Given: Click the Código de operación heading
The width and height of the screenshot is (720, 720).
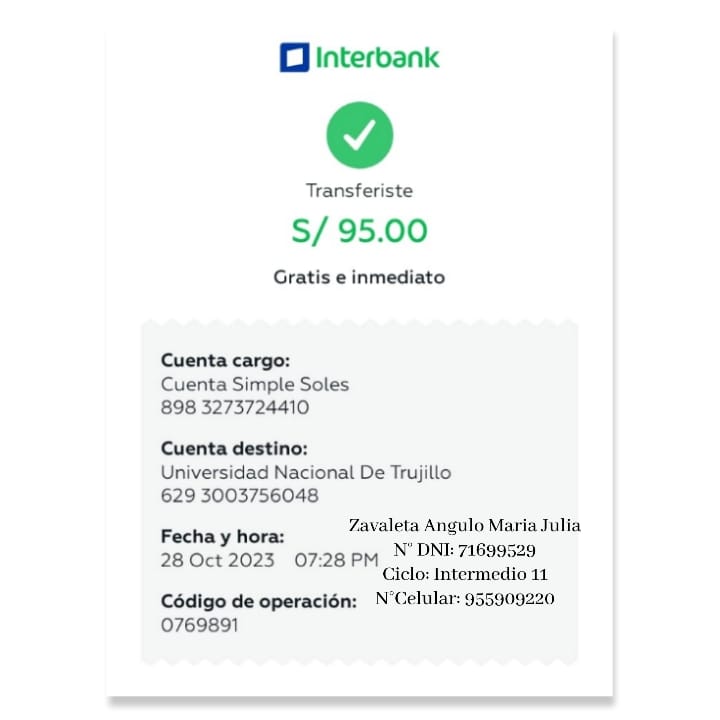Looking at the screenshot, I should pos(259,602).
